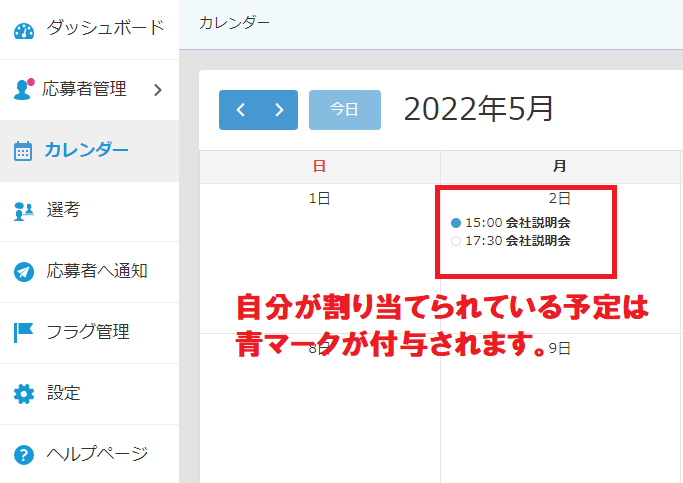Screen dimensions: 683x483
Task: Expand the 応募者管理 submenu chevron
Action: (x=157, y=90)
